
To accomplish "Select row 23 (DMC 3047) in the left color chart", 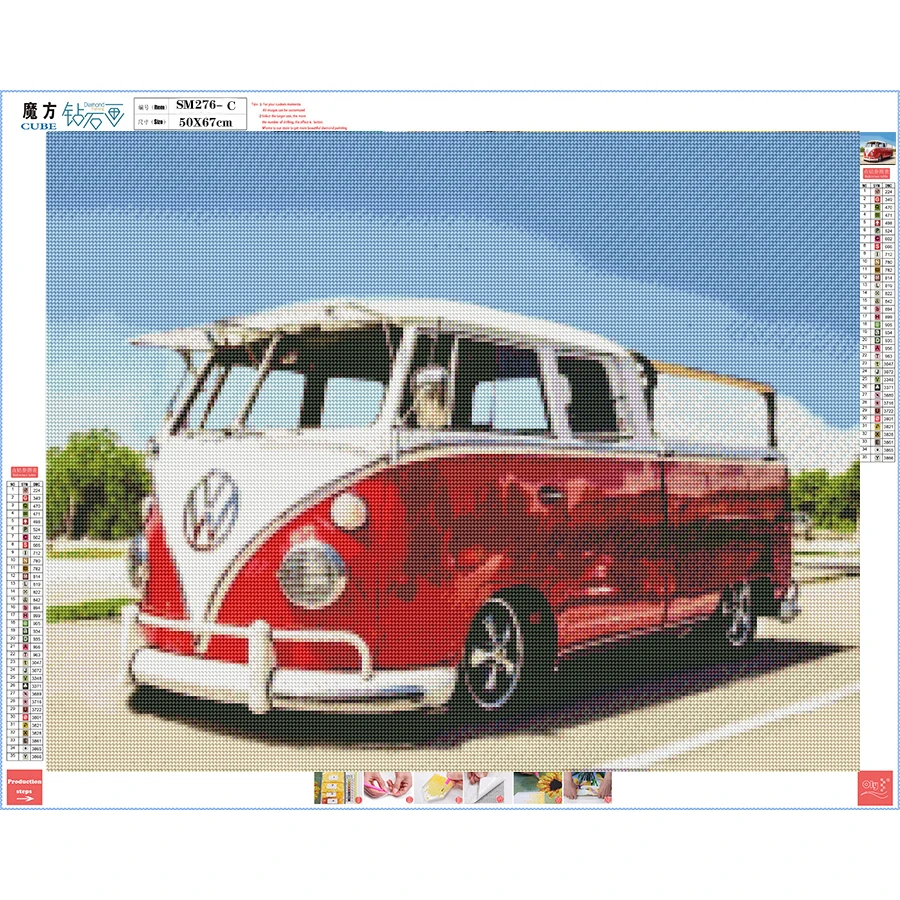I will pyautogui.click(x=24, y=662).
